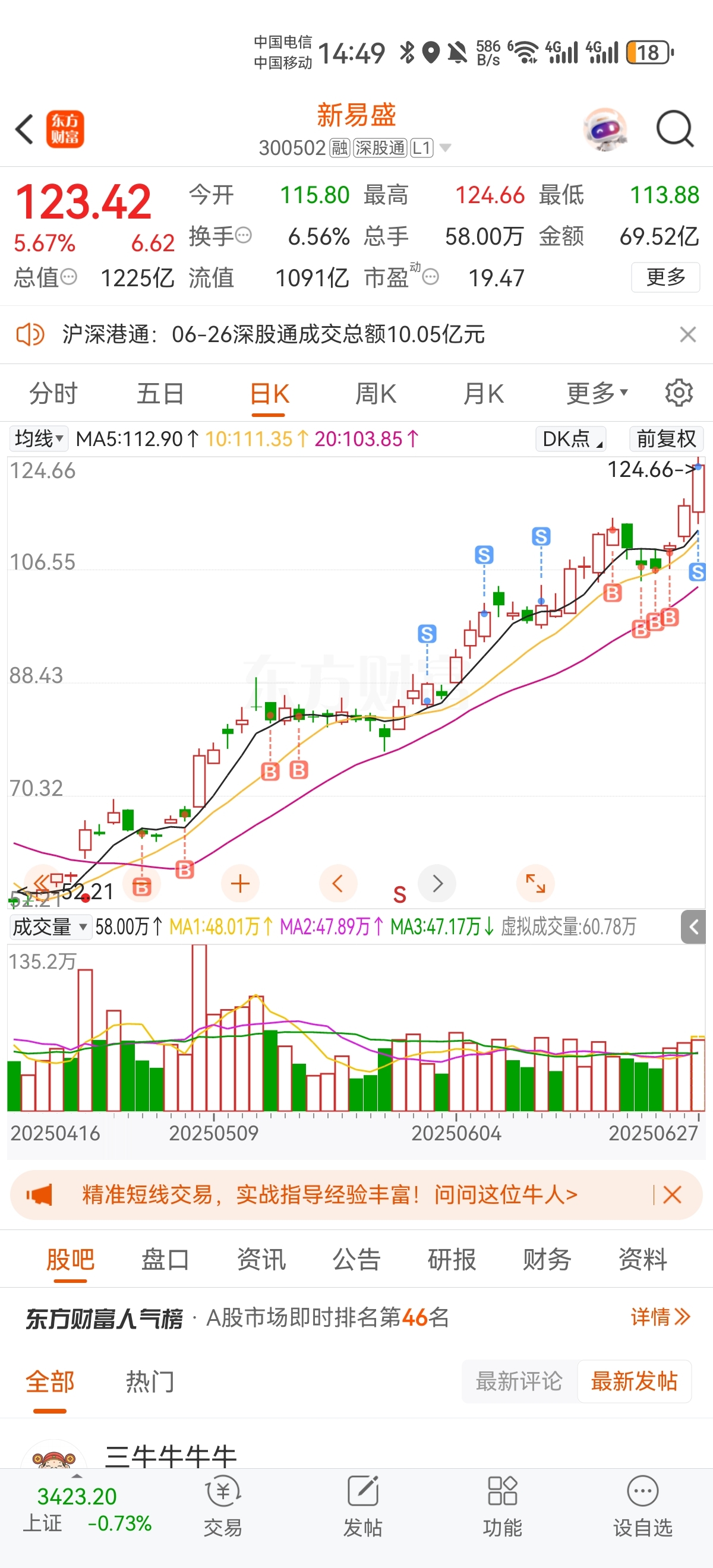Screen dimensions: 713x1568
Task: Tap the L1 quote level tag
Action: pyautogui.click(x=421, y=148)
